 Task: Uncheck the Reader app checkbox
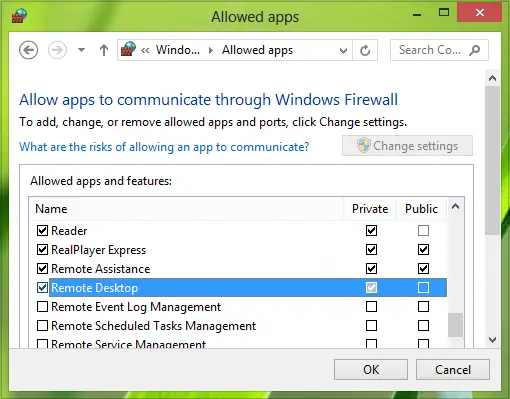coord(42,230)
